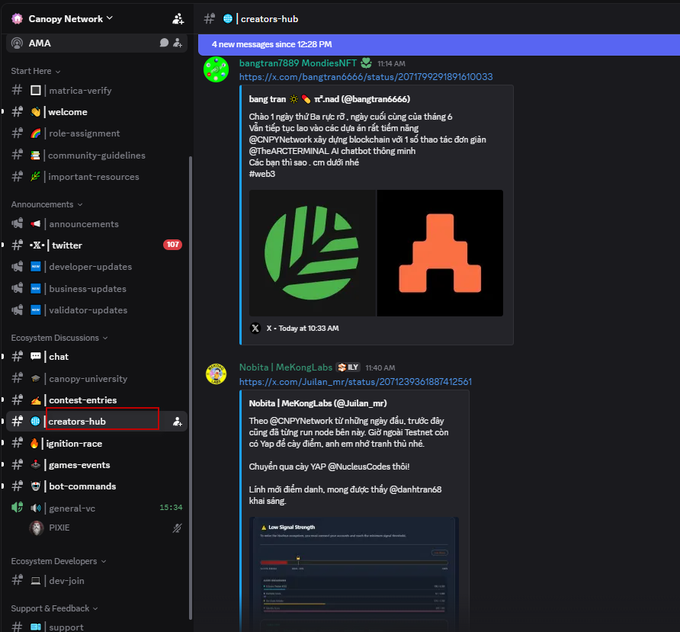Click the green voice-active speaker icon on general-vc
Viewport: 680px width, 632px height.
[x=17, y=508]
